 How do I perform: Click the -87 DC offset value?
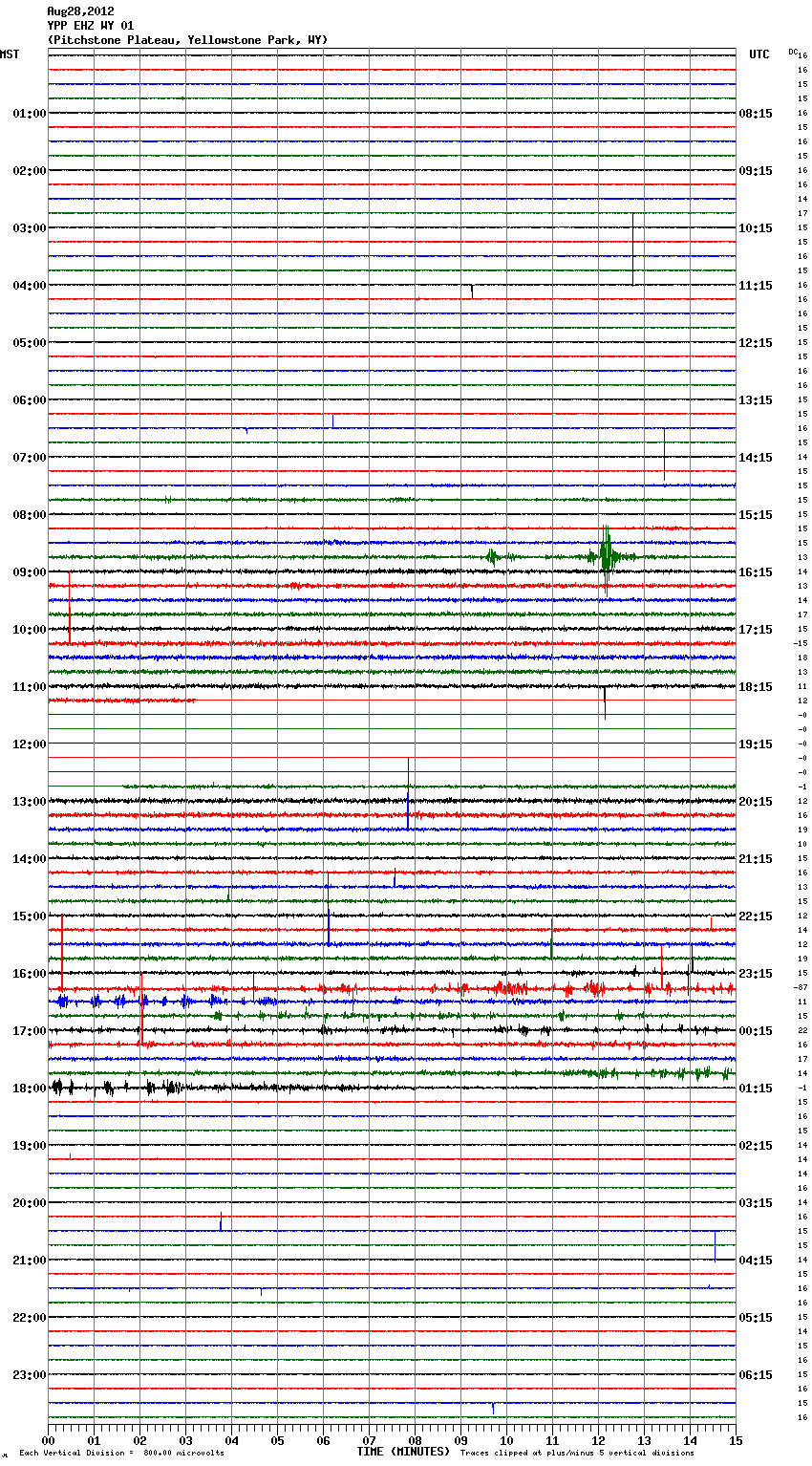point(801,987)
